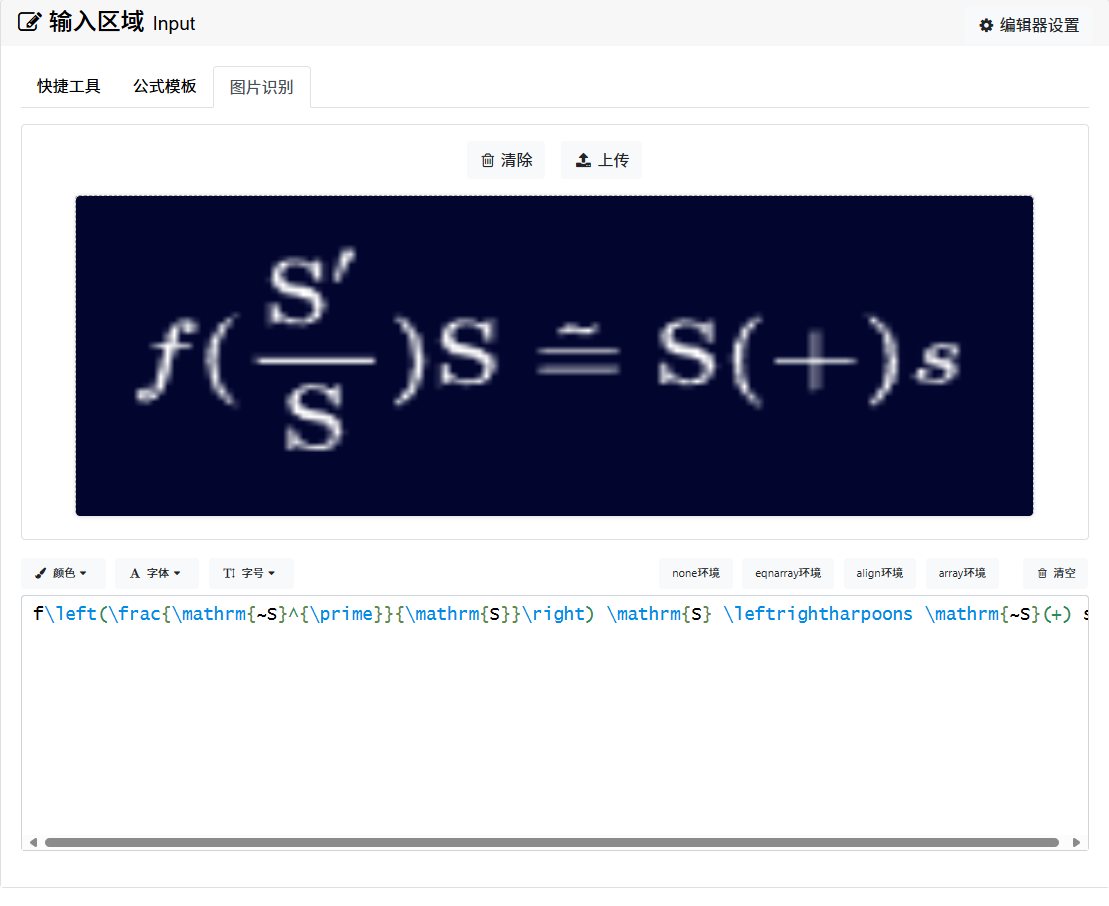Insert the none环境 environment
Viewport: 1109px width, 906px height.
point(696,573)
